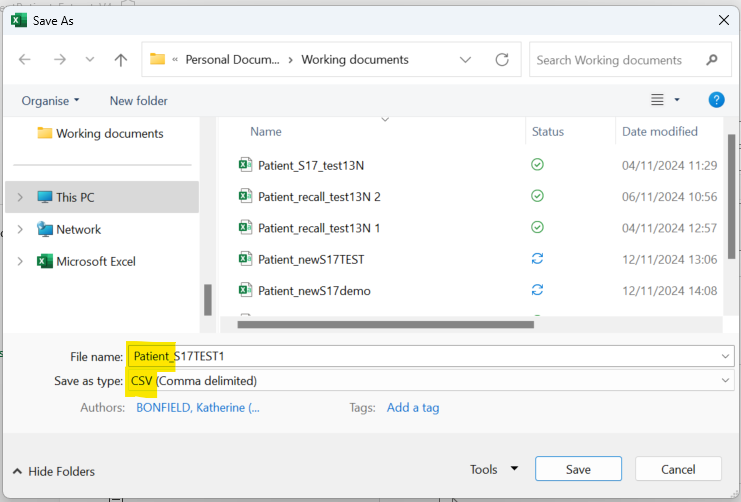Expand the Microsoft Excel node
741x502 pixels.
[x=20, y=261]
